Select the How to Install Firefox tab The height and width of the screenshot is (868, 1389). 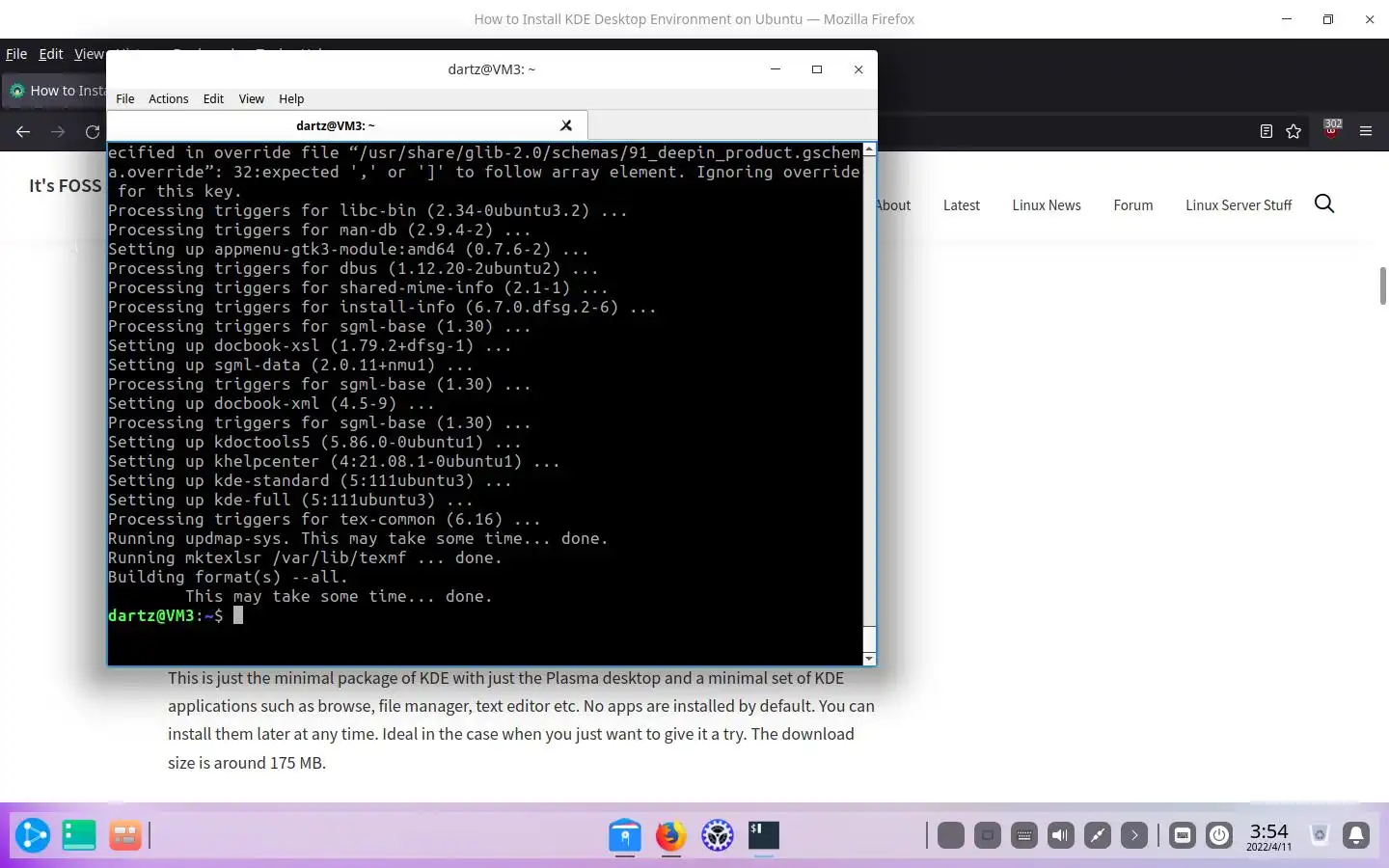click(55, 91)
